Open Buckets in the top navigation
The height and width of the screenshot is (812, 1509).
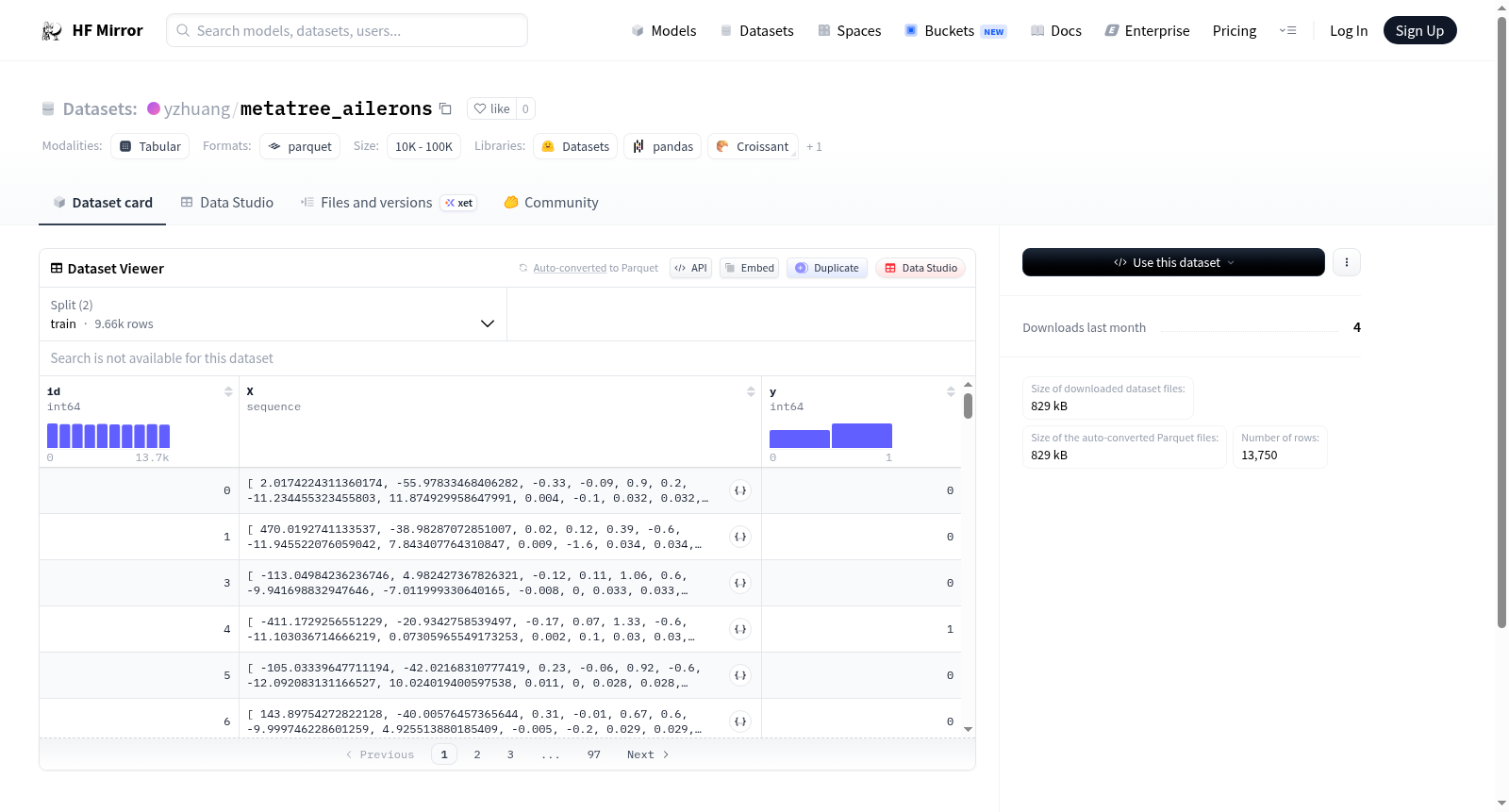(955, 31)
